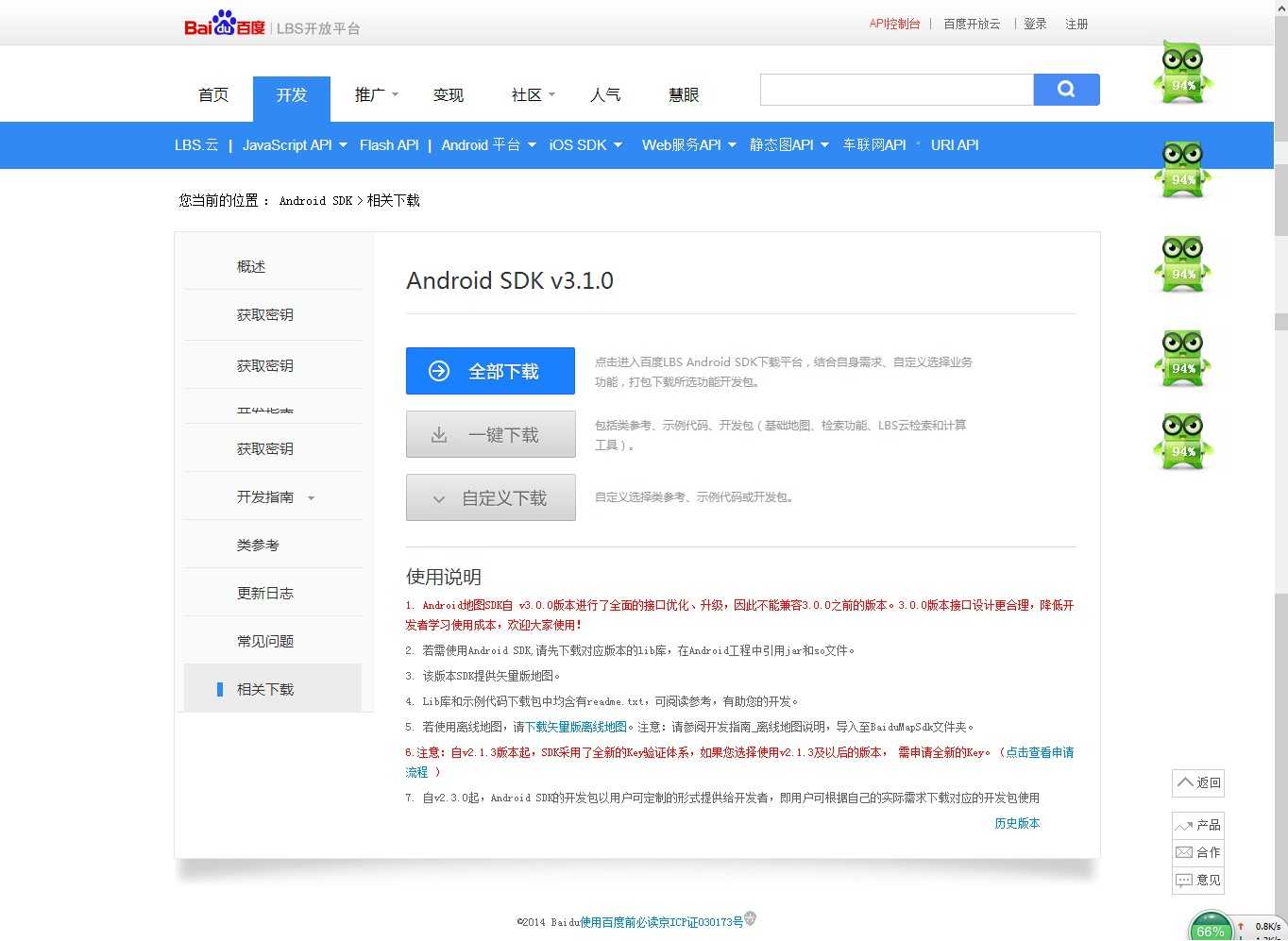This screenshot has height=941, width=1288.
Task: Open the 人气 tab
Action: coord(605,94)
